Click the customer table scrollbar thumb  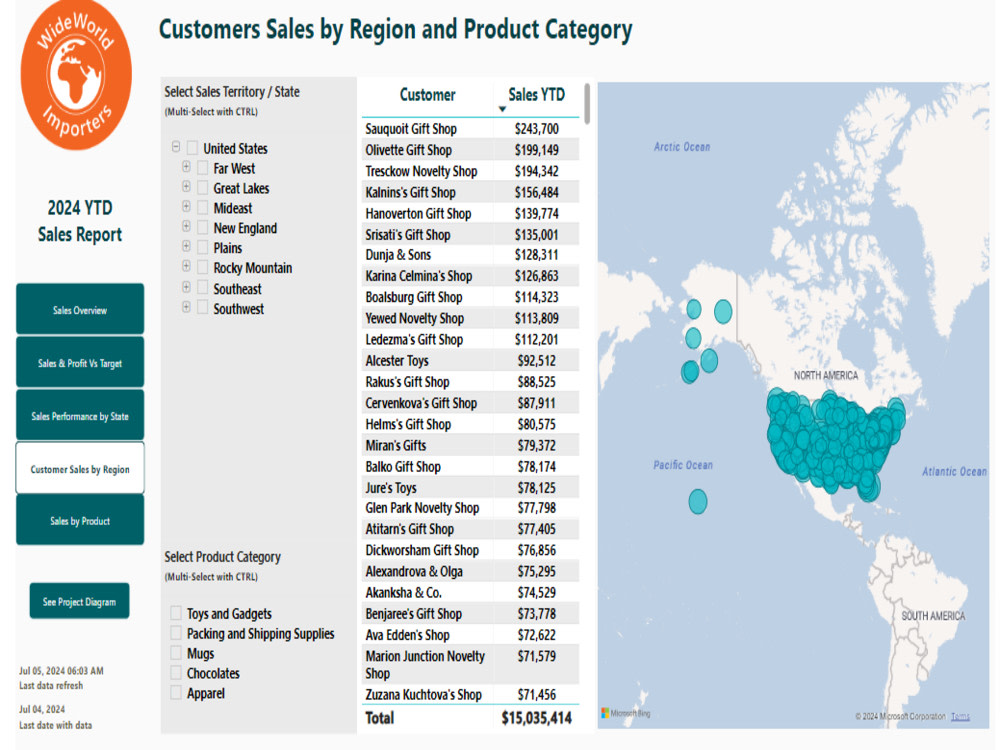(587, 103)
